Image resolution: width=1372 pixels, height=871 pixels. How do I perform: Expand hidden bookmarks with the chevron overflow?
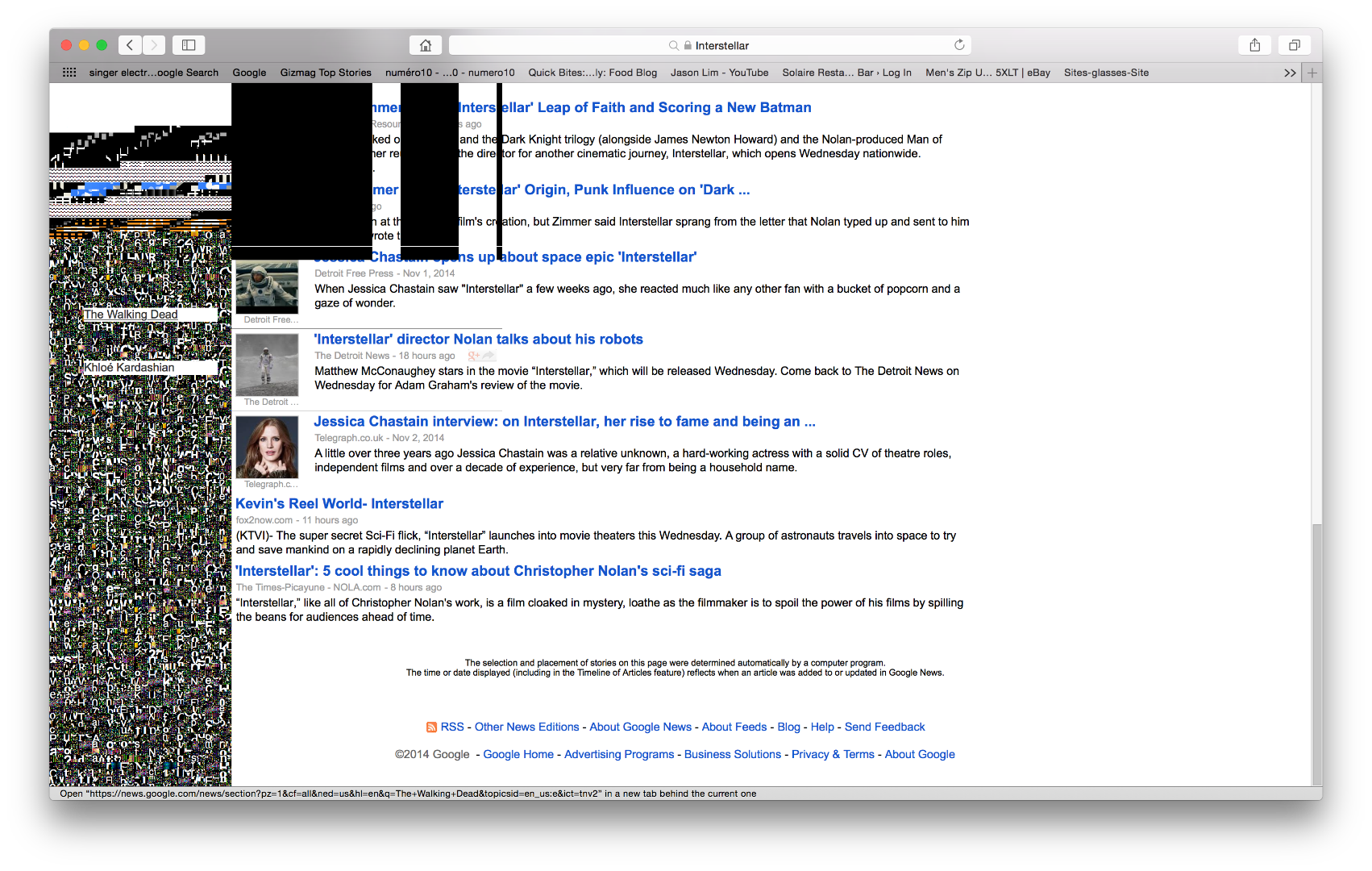click(1290, 73)
